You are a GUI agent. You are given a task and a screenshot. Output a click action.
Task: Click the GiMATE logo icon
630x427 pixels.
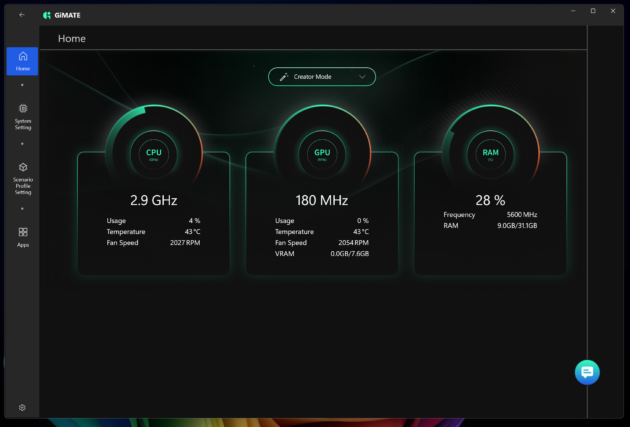[47, 15]
